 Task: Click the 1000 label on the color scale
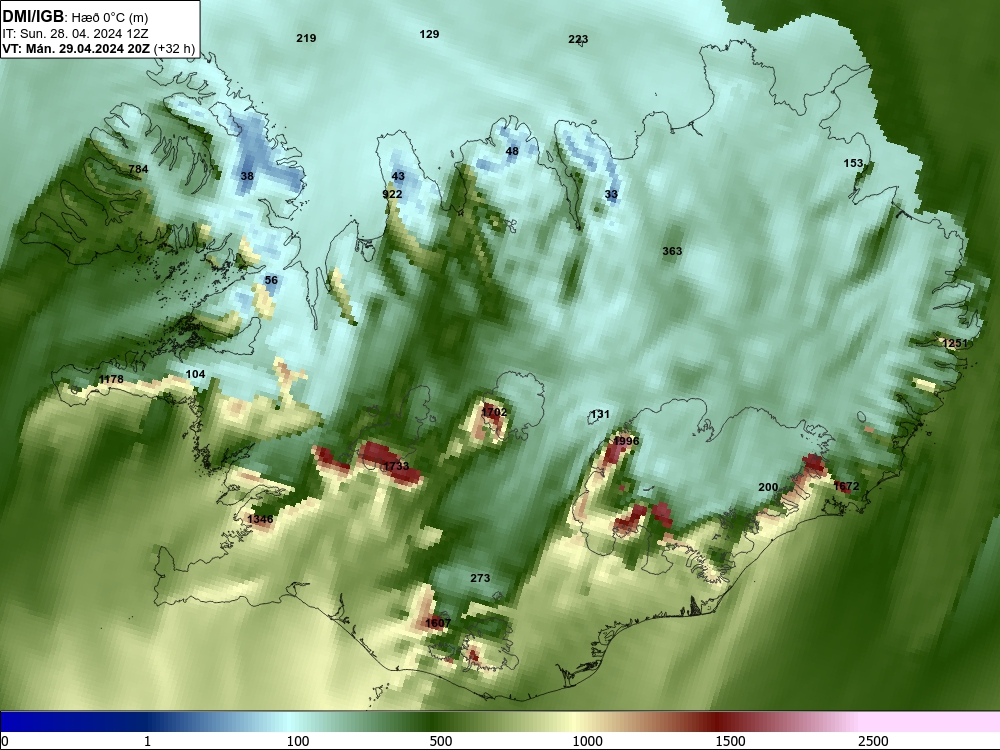pyautogui.click(x=587, y=742)
